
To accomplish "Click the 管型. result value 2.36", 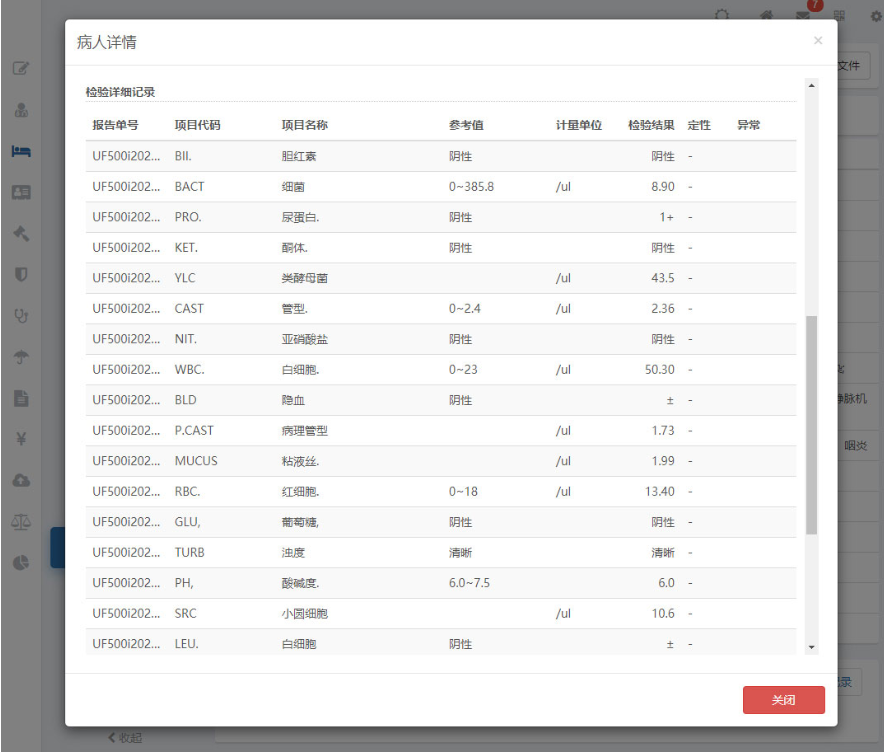I will 662,308.
